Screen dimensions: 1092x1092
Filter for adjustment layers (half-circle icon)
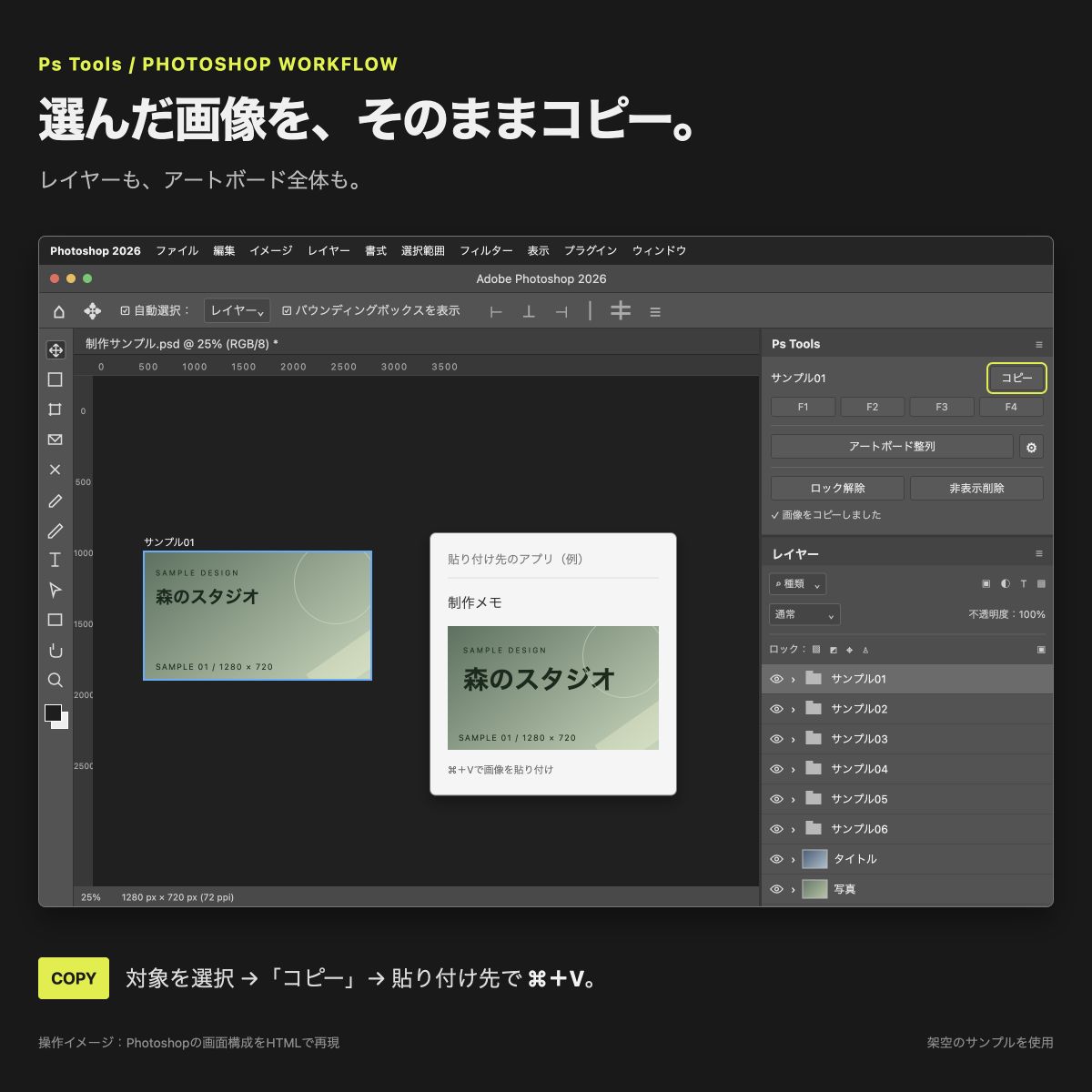(1005, 584)
